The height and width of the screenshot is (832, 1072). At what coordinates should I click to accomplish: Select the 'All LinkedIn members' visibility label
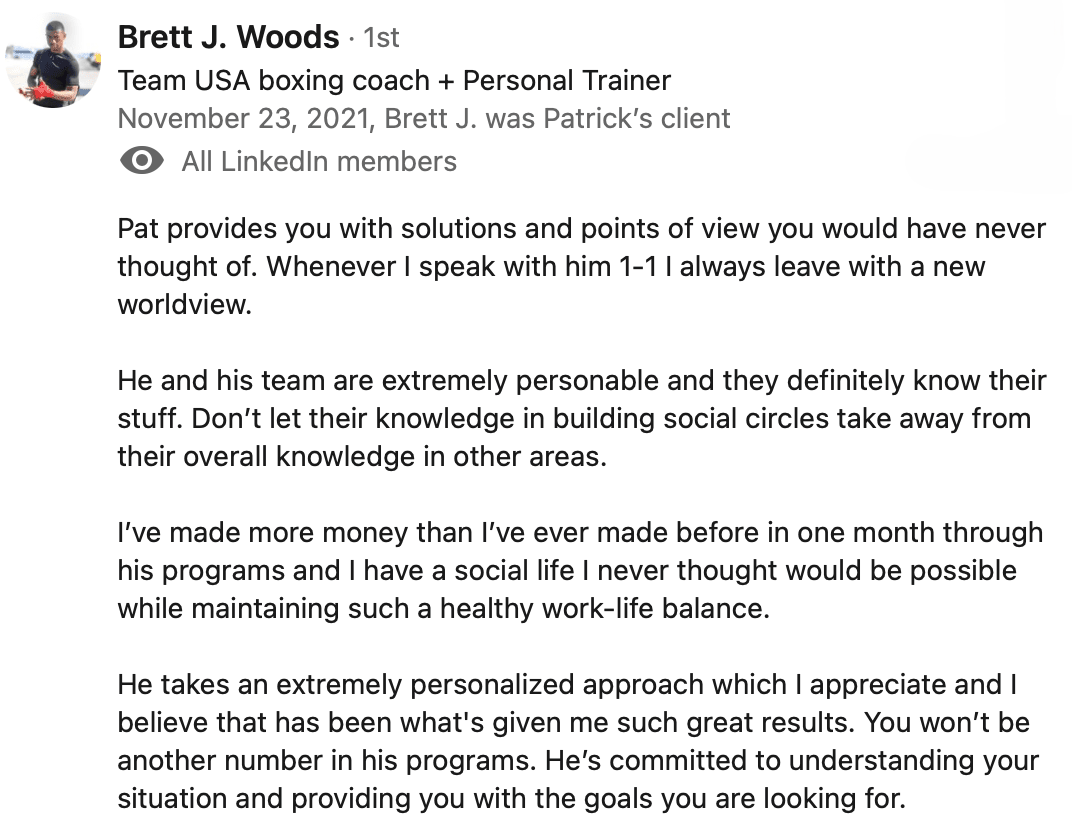pyautogui.click(x=319, y=162)
